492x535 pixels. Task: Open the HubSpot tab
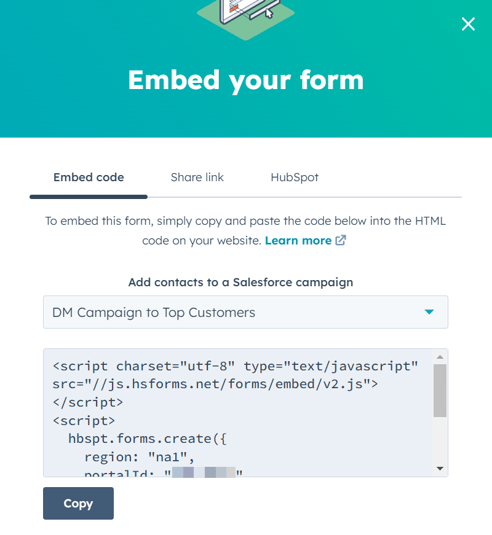click(x=294, y=177)
